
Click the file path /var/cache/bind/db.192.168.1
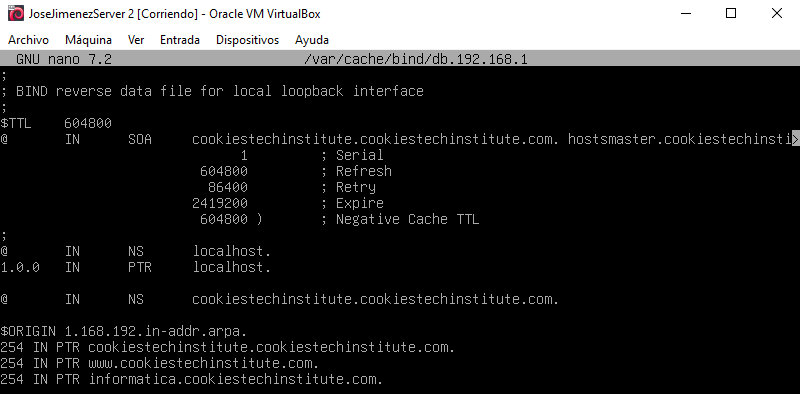(415, 59)
